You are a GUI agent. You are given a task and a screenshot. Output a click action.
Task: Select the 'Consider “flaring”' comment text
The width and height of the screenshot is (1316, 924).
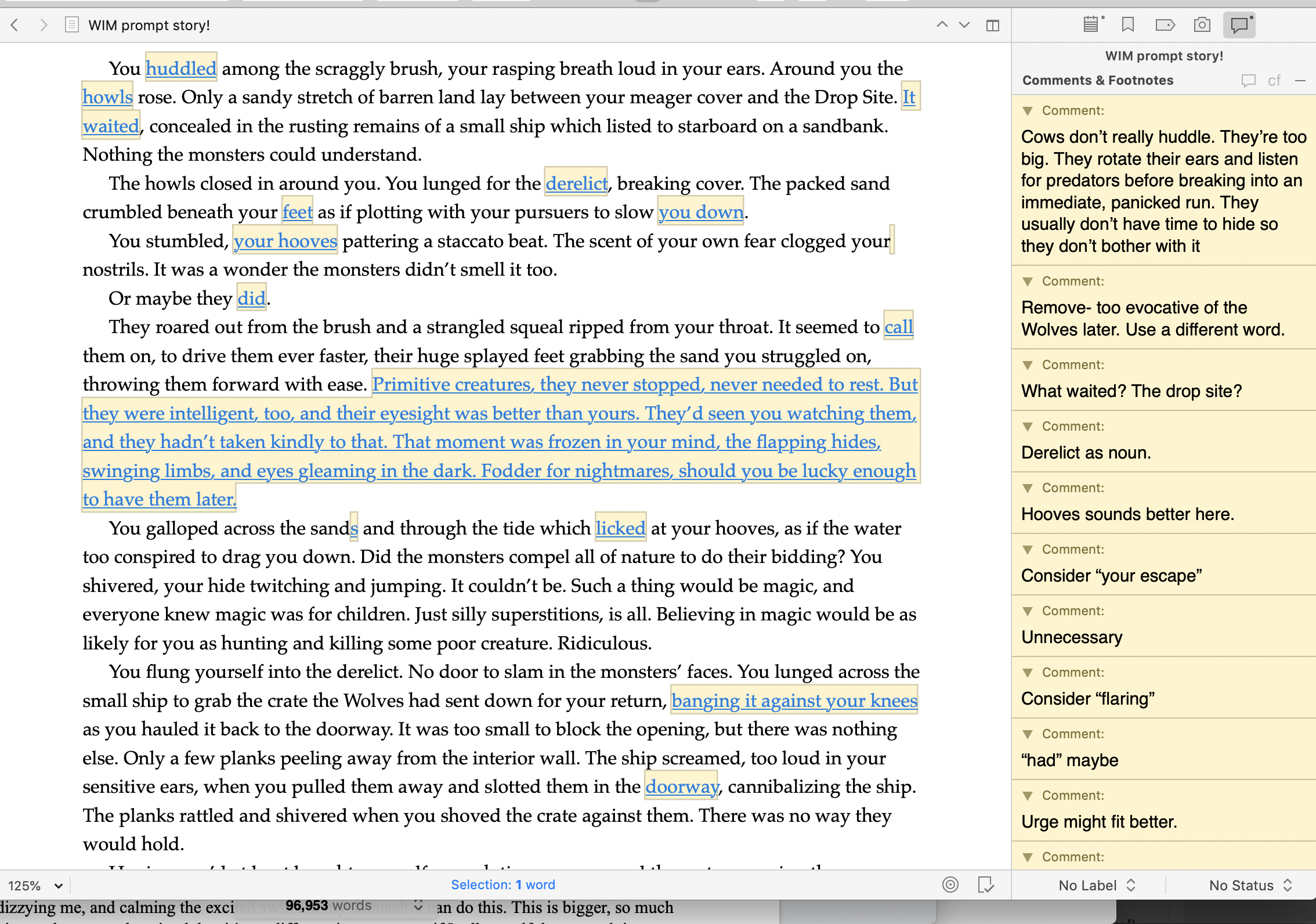tap(1088, 699)
